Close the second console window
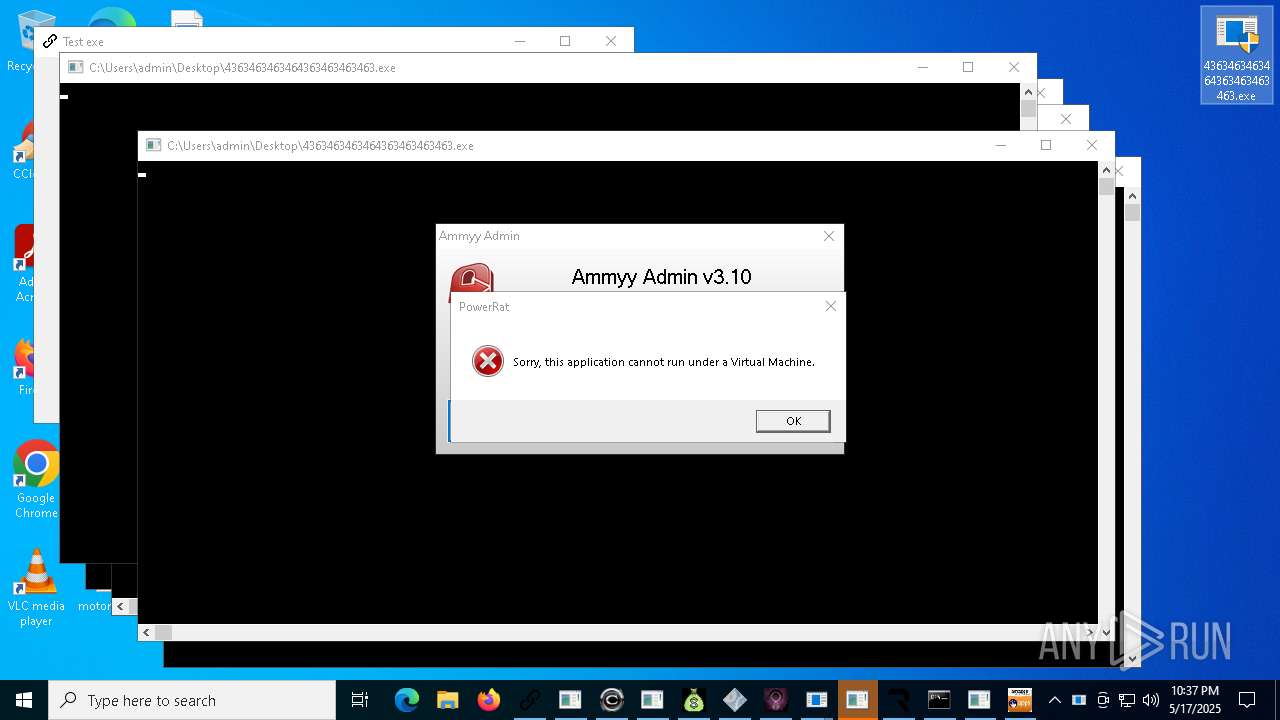 click(x=1014, y=67)
